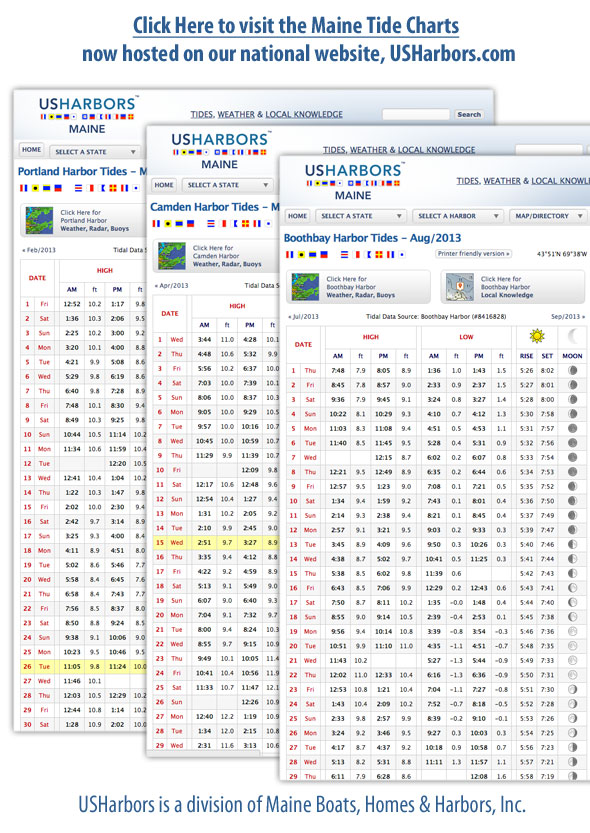Select the sun icon above RISE and SET
This screenshot has height=833, width=590.
pos(537,336)
